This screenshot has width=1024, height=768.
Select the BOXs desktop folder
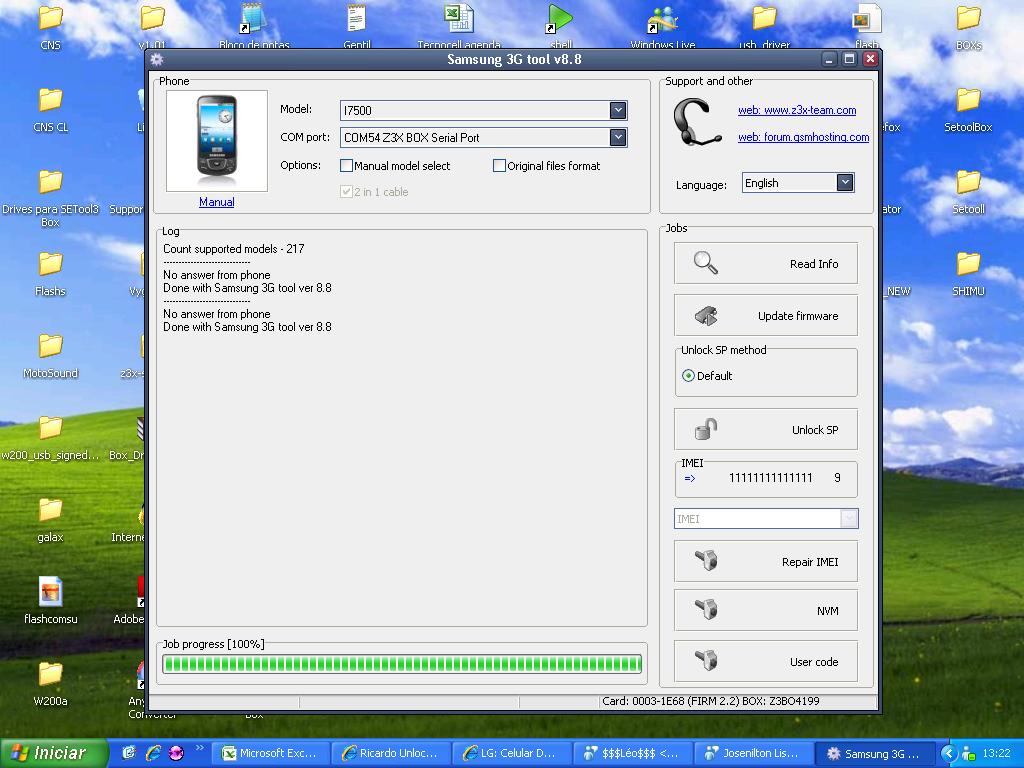pyautogui.click(x=968, y=27)
